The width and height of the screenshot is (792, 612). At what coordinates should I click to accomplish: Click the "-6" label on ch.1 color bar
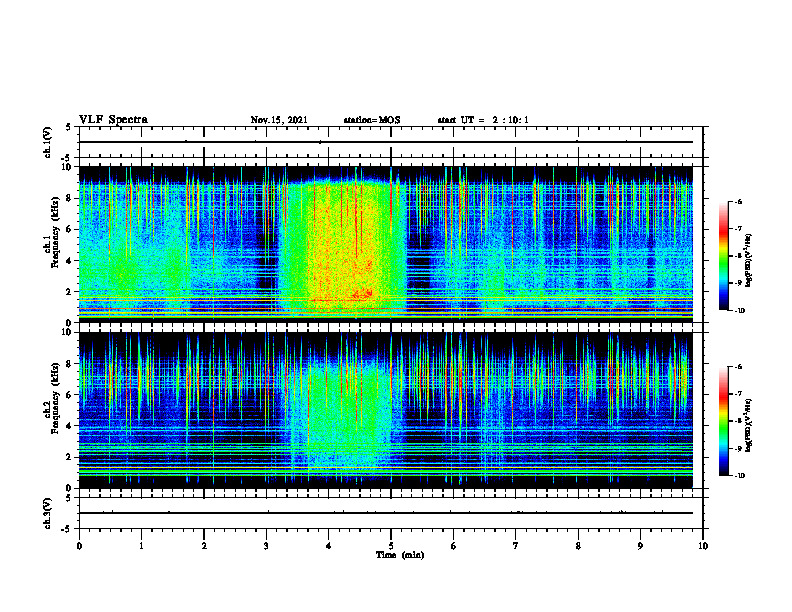pos(738,201)
